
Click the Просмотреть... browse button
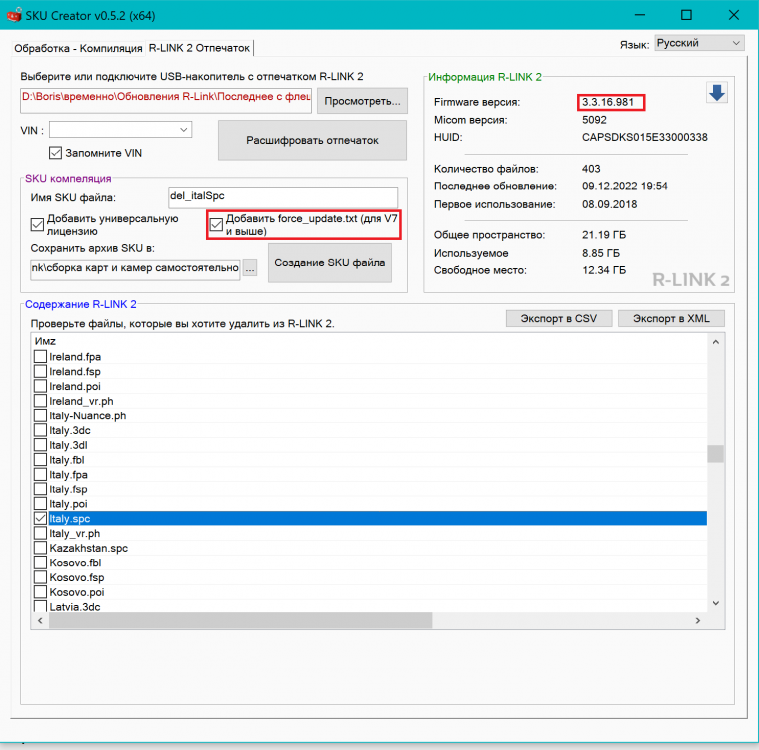362,101
